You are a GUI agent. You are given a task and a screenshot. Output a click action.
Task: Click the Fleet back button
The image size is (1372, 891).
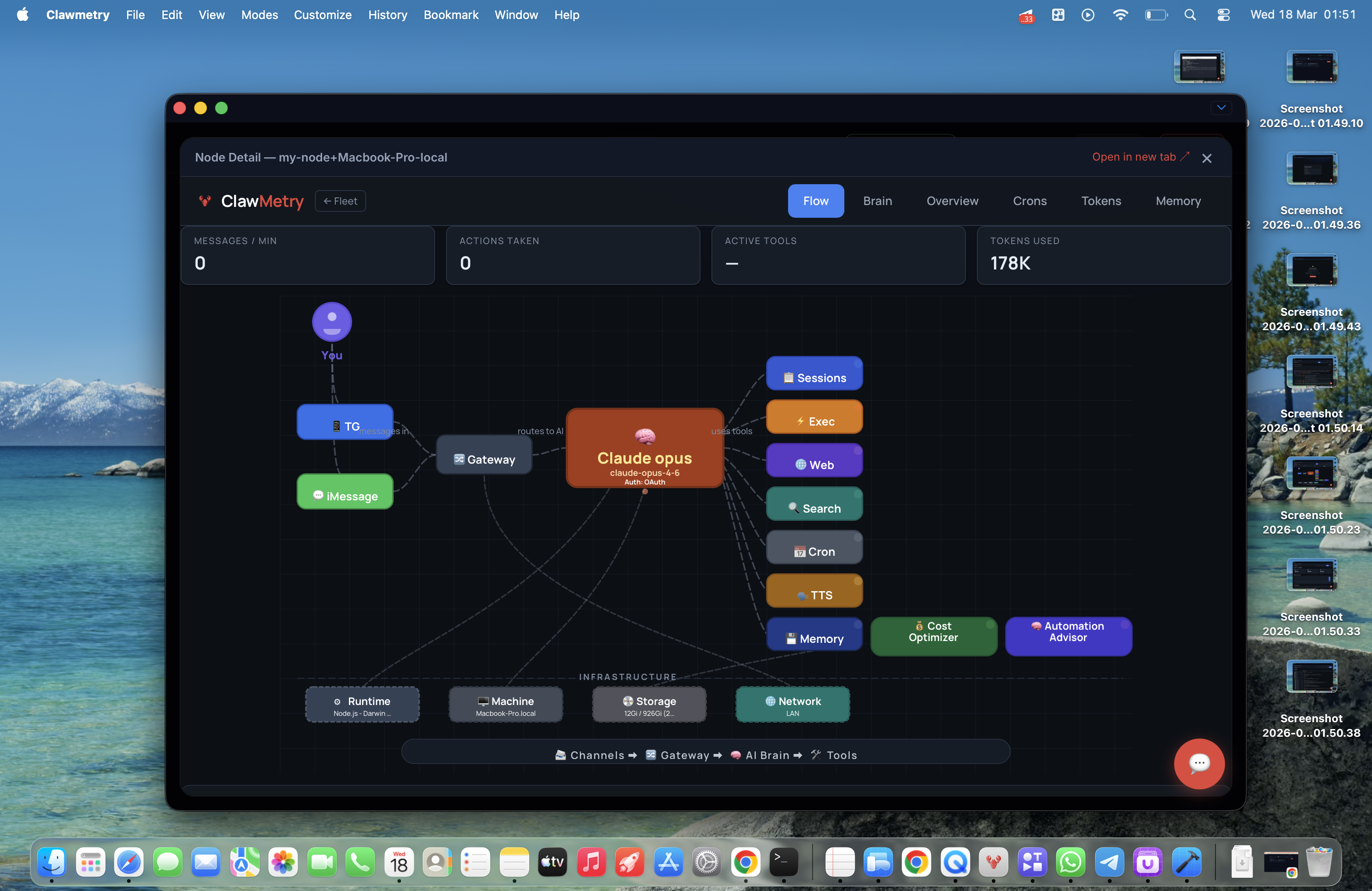tap(340, 201)
